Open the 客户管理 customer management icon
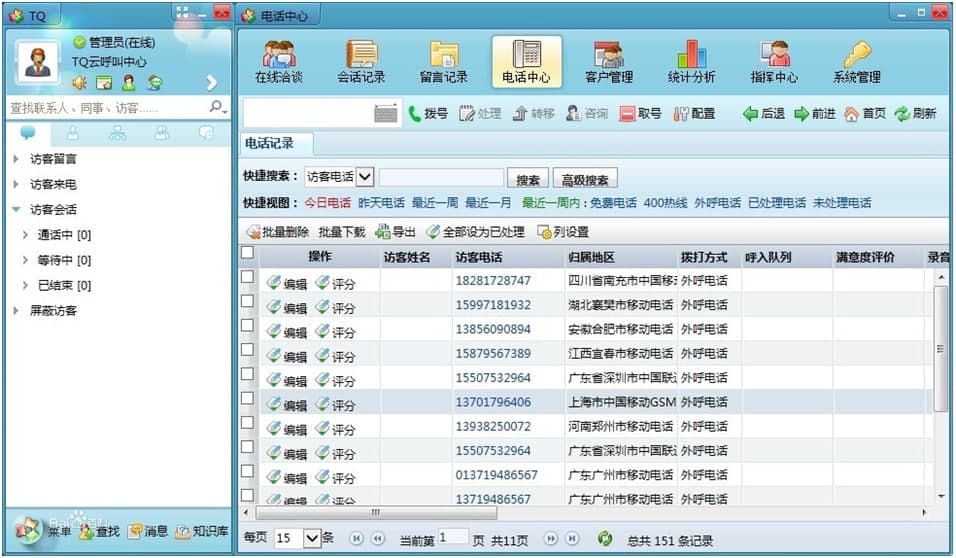The width and height of the screenshot is (956, 558). tap(608, 62)
